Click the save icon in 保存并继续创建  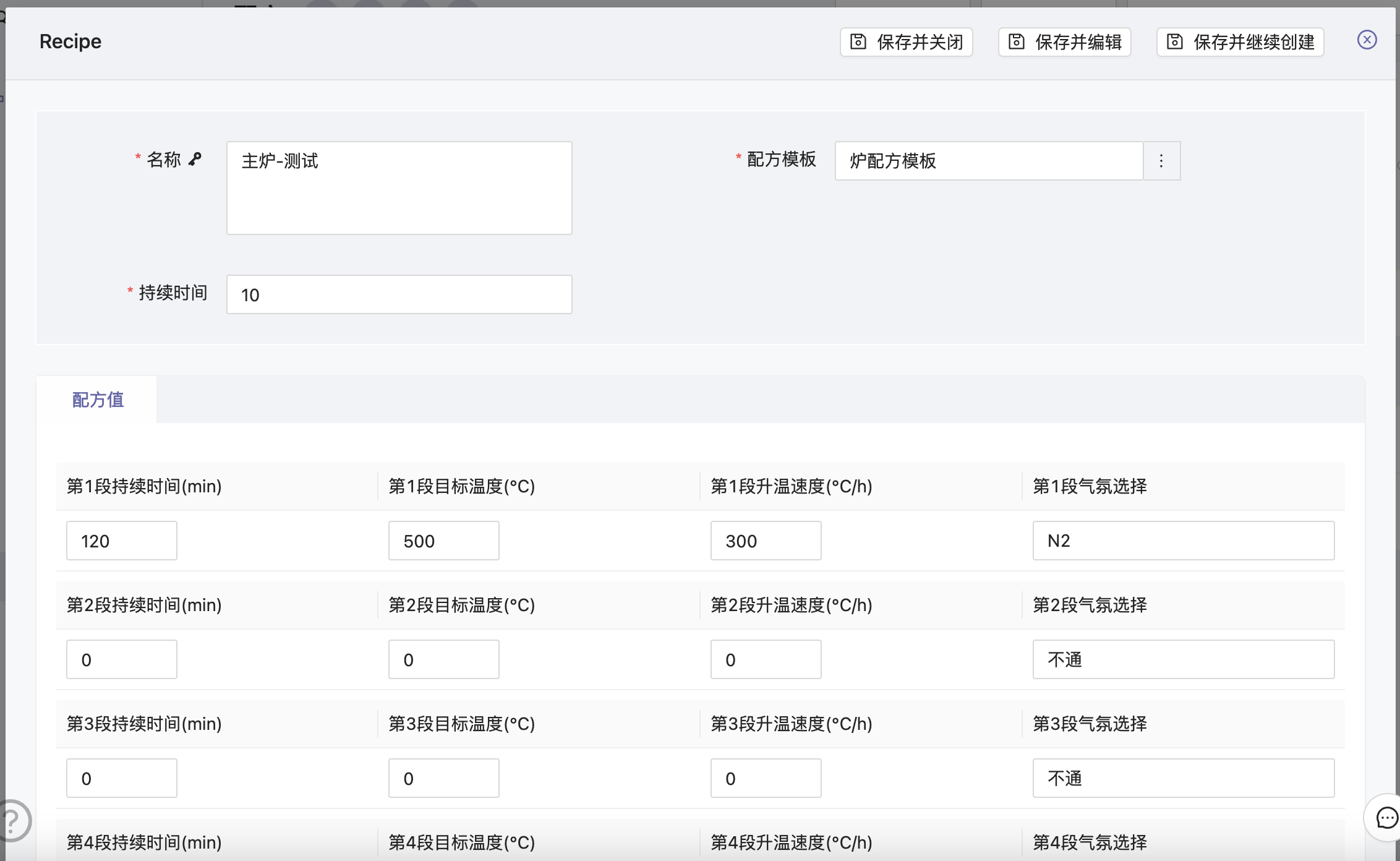(1175, 41)
